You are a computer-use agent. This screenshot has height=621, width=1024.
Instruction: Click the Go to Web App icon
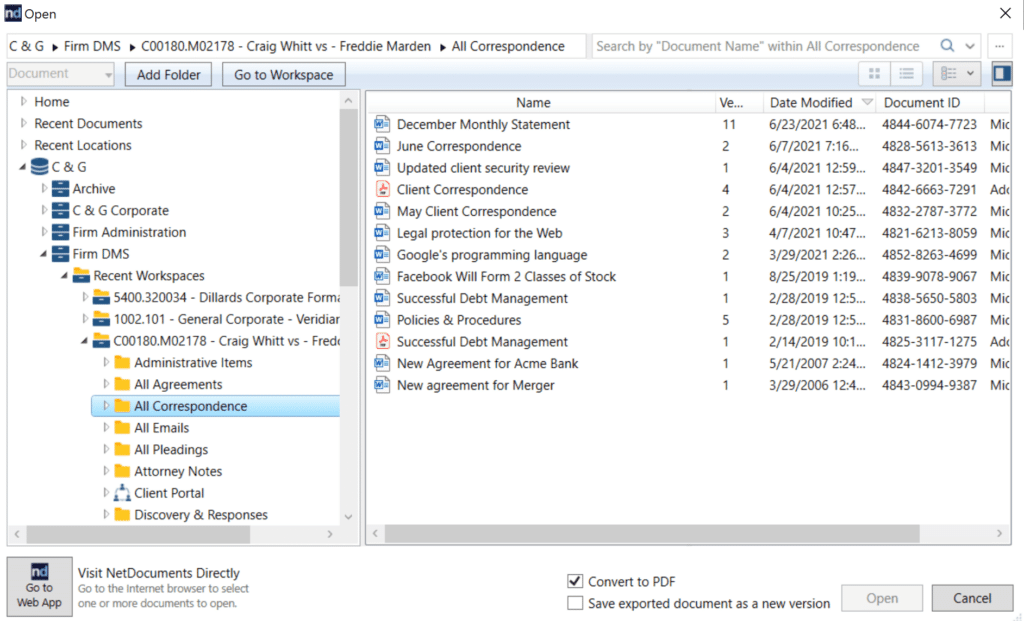coord(39,586)
